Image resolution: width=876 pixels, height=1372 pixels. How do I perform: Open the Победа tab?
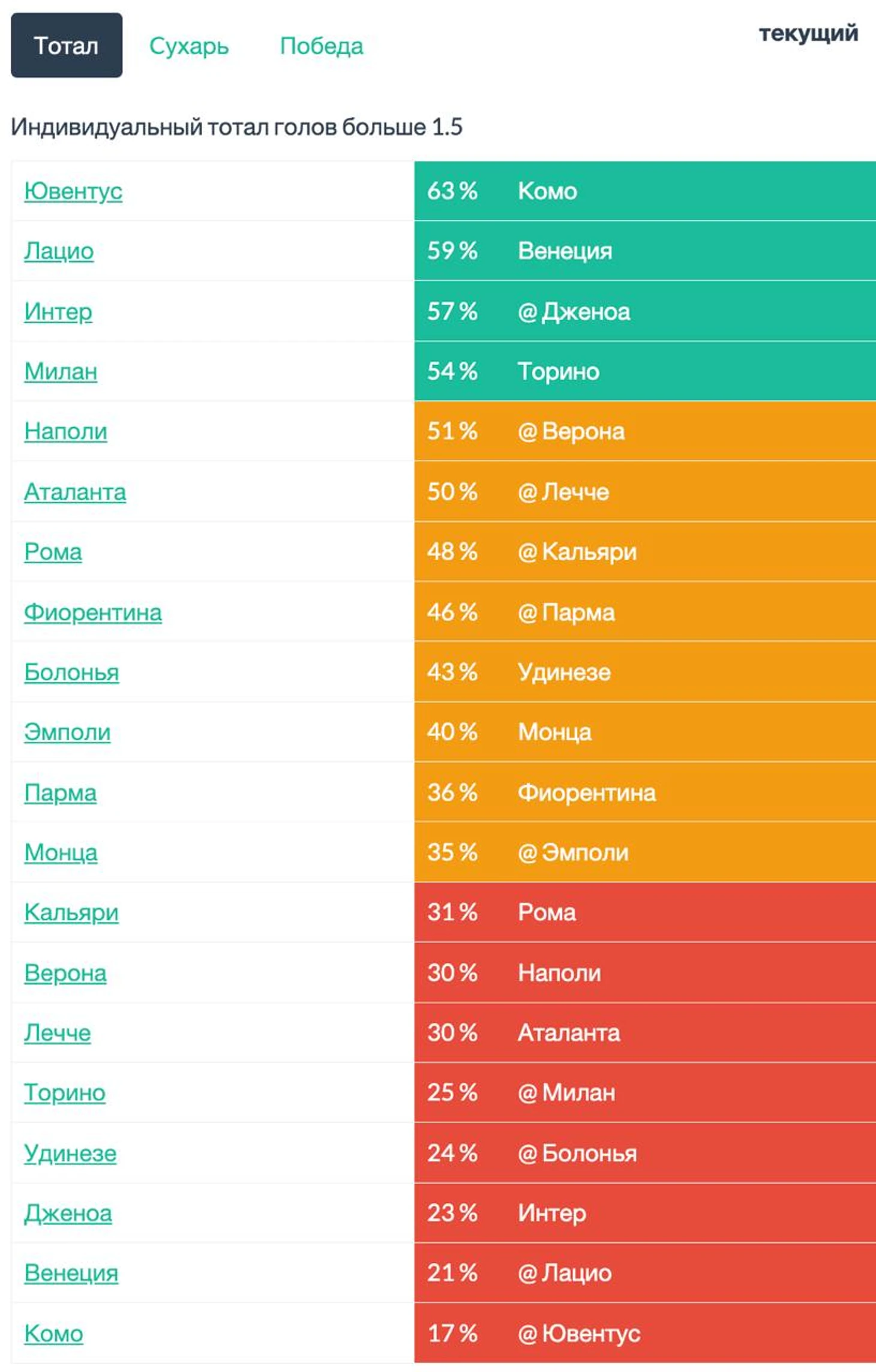pos(322,46)
